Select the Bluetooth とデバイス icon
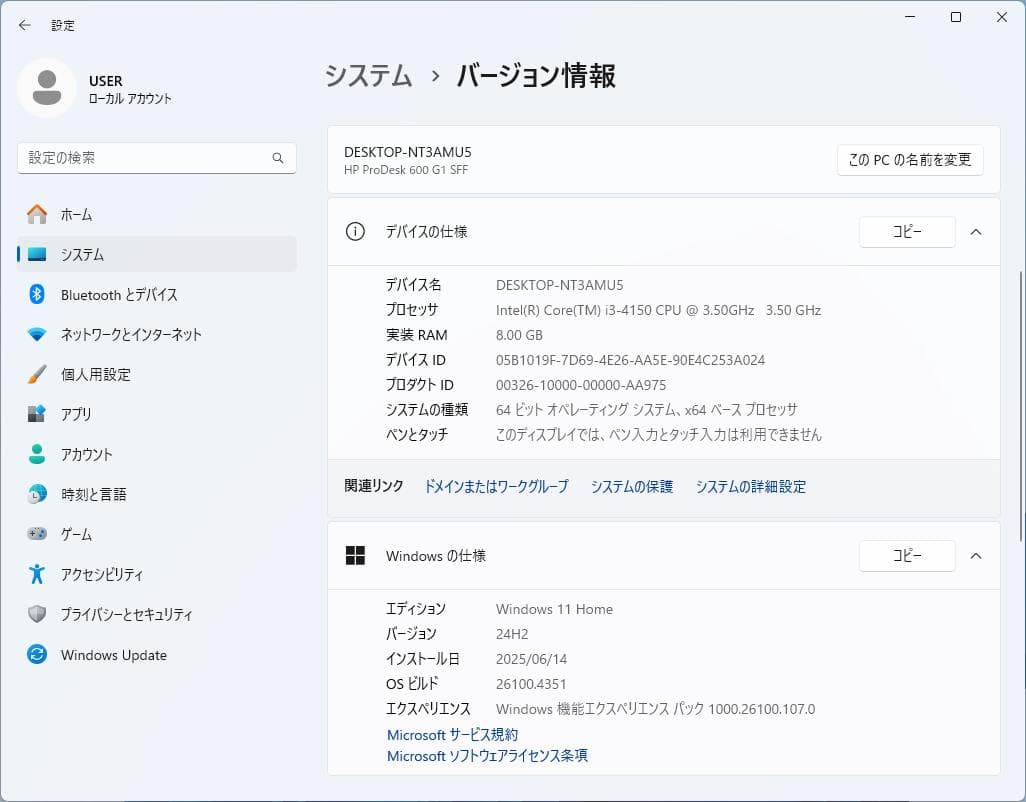Image resolution: width=1026 pixels, height=802 pixels. tap(35, 294)
